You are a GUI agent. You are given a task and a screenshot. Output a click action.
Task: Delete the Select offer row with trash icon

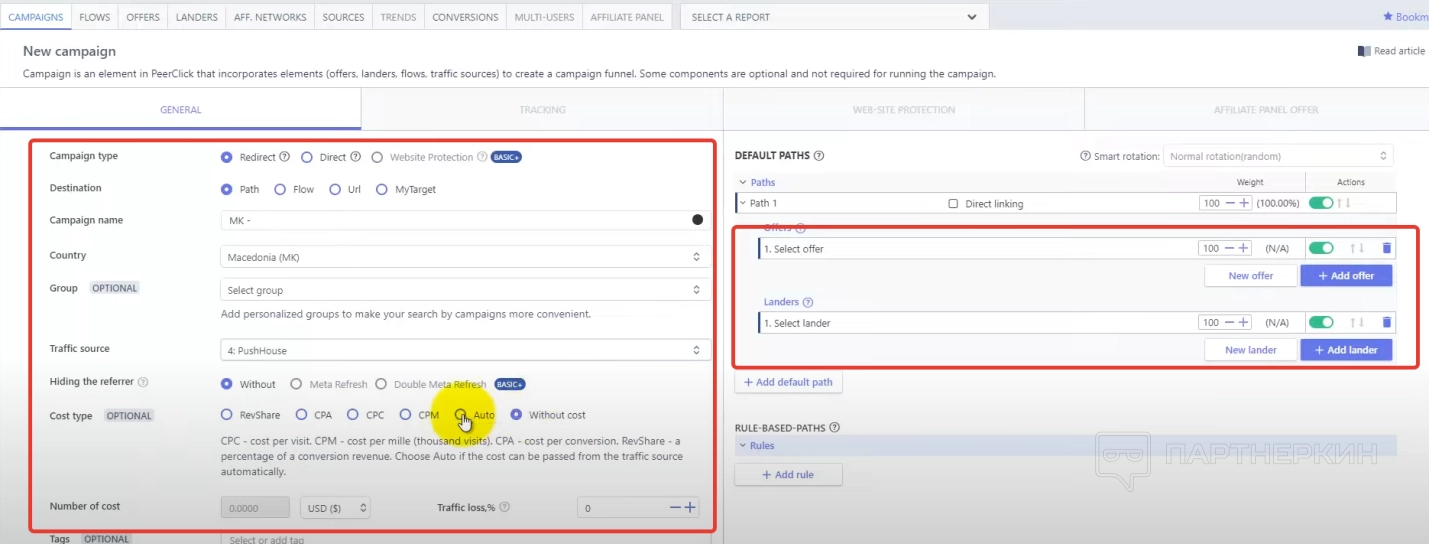(1386, 248)
